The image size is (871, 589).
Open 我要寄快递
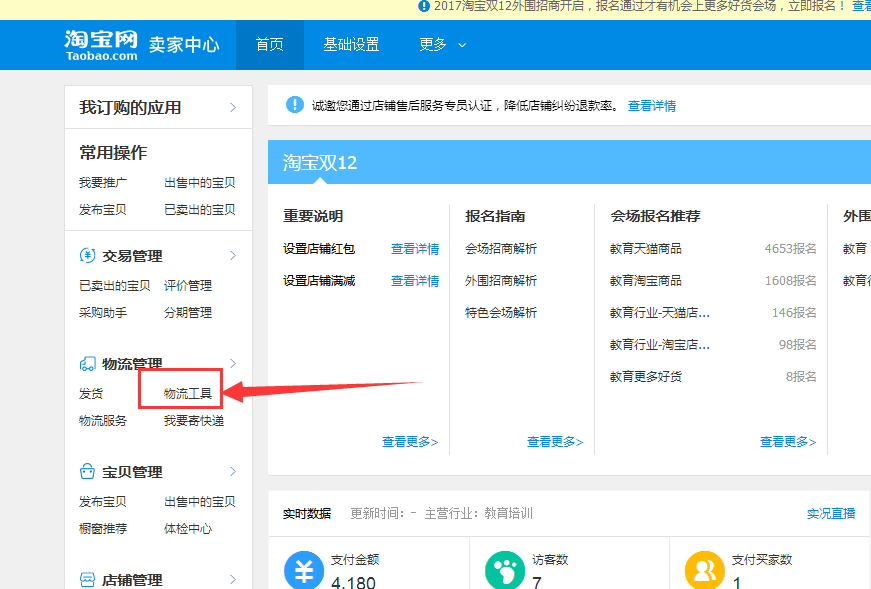[x=194, y=421]
